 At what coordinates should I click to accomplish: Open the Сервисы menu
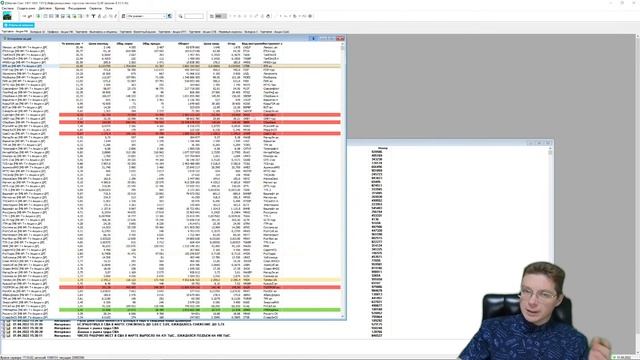(95, 8)
